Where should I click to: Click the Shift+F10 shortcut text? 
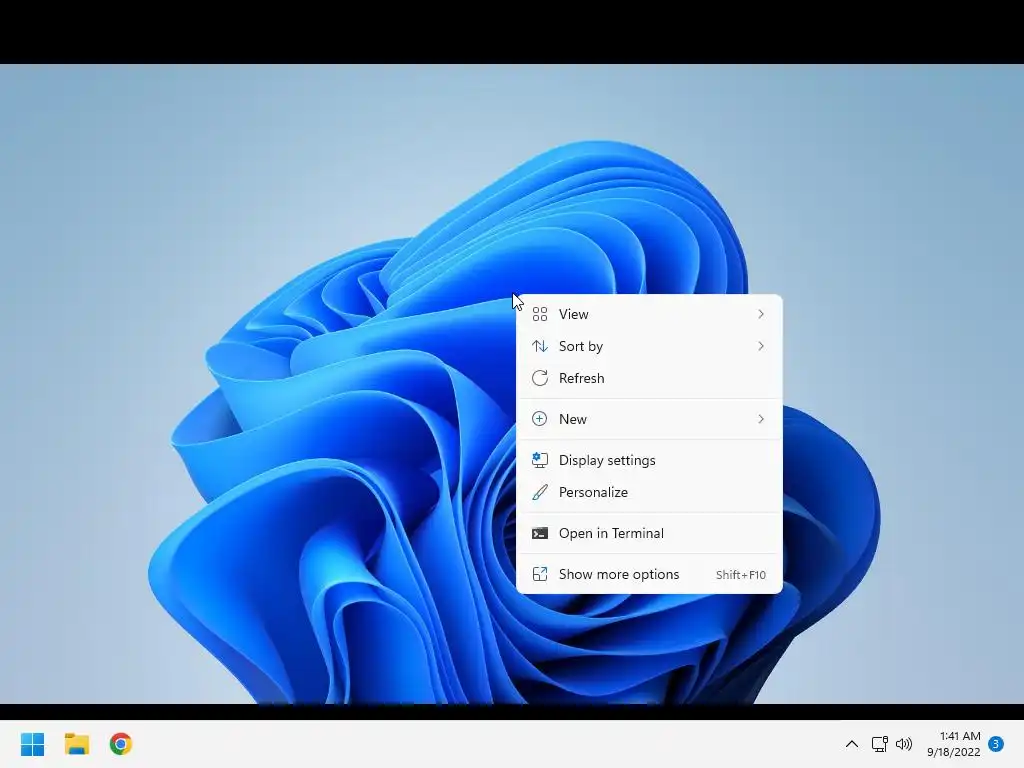[741, 575]
